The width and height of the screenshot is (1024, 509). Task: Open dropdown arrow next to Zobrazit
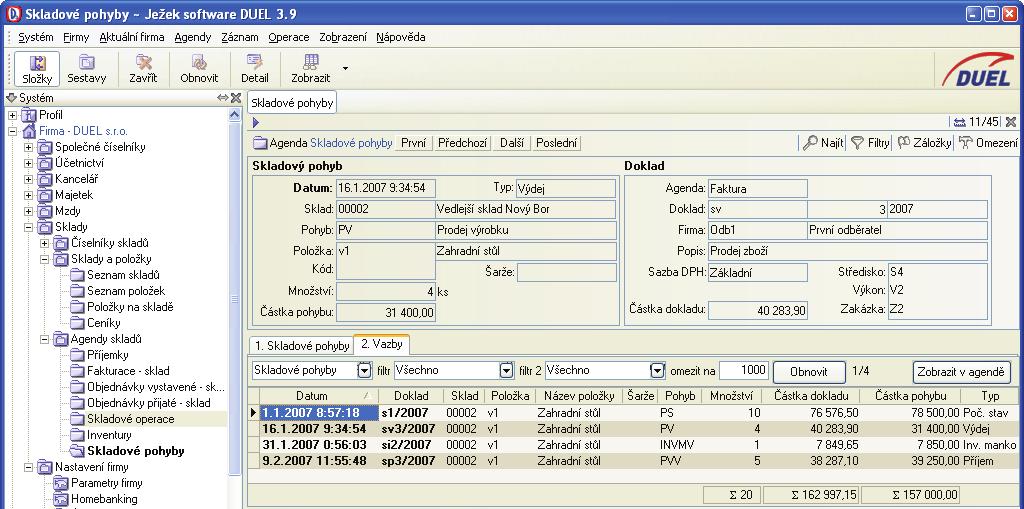(345, 68)
